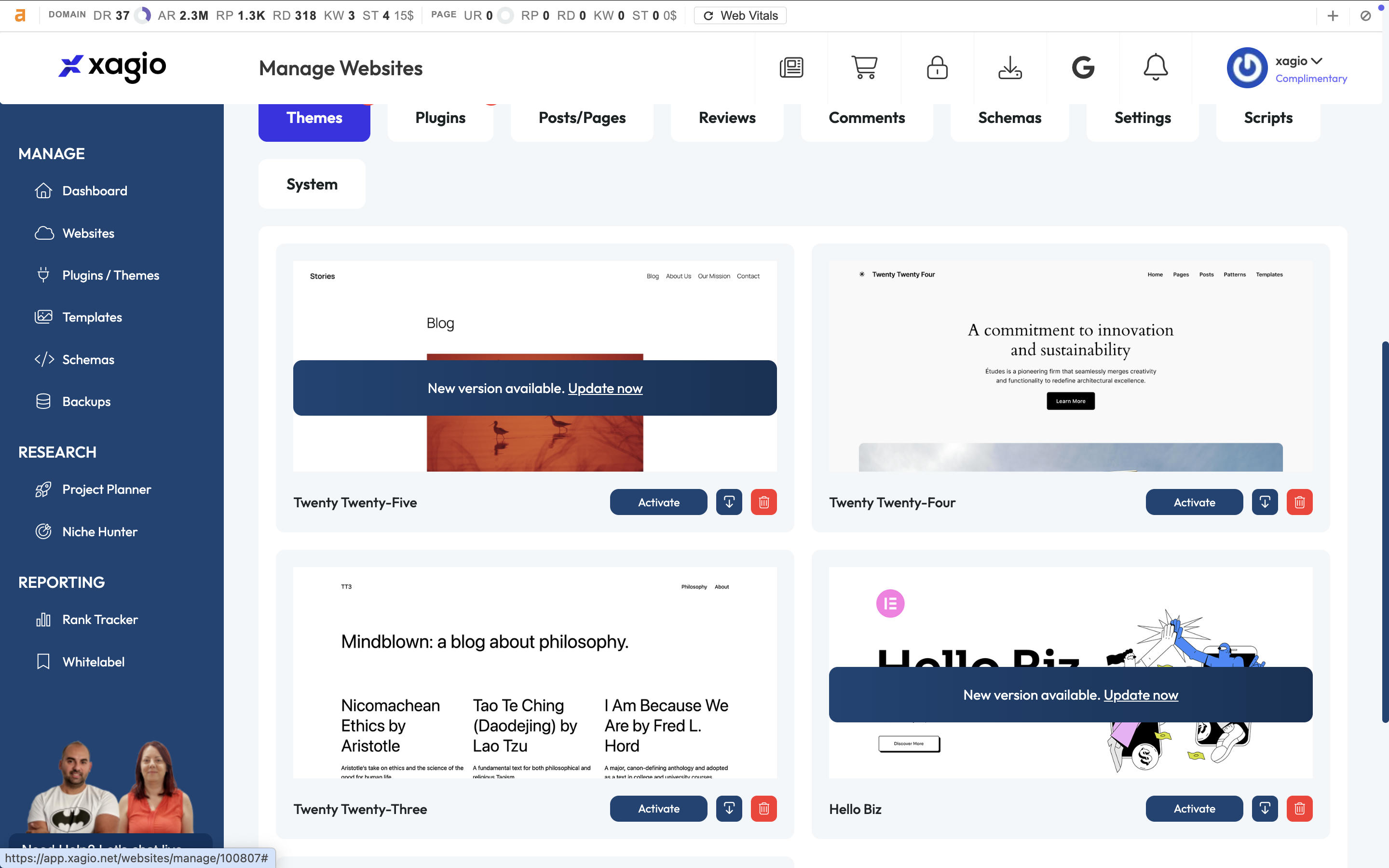Screen dimensions: 1389x868
Task: Go to Dashboard in sidebar
Action: point(81,190)
